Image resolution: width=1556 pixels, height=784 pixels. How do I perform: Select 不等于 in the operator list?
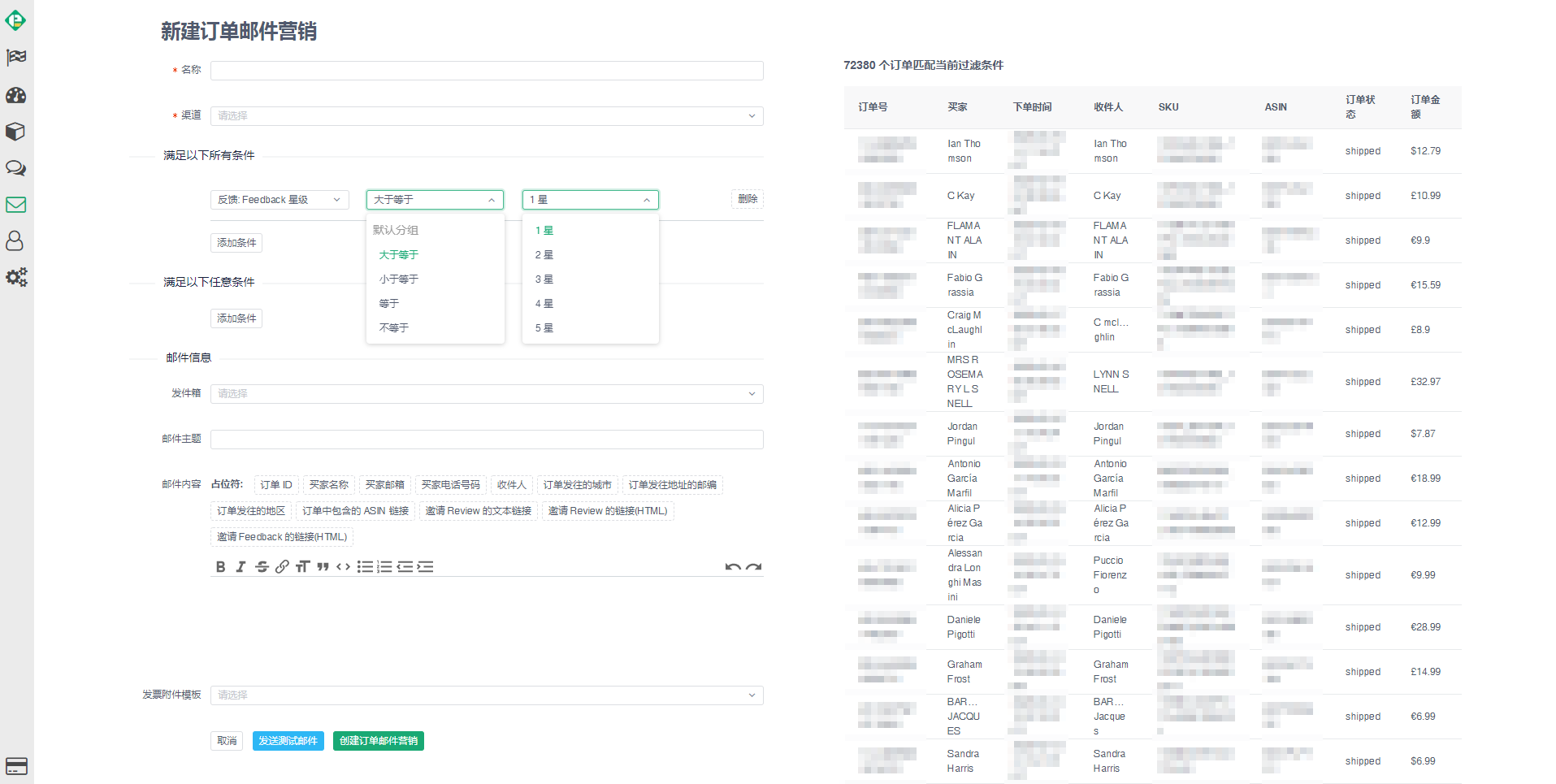pos(436,328)
